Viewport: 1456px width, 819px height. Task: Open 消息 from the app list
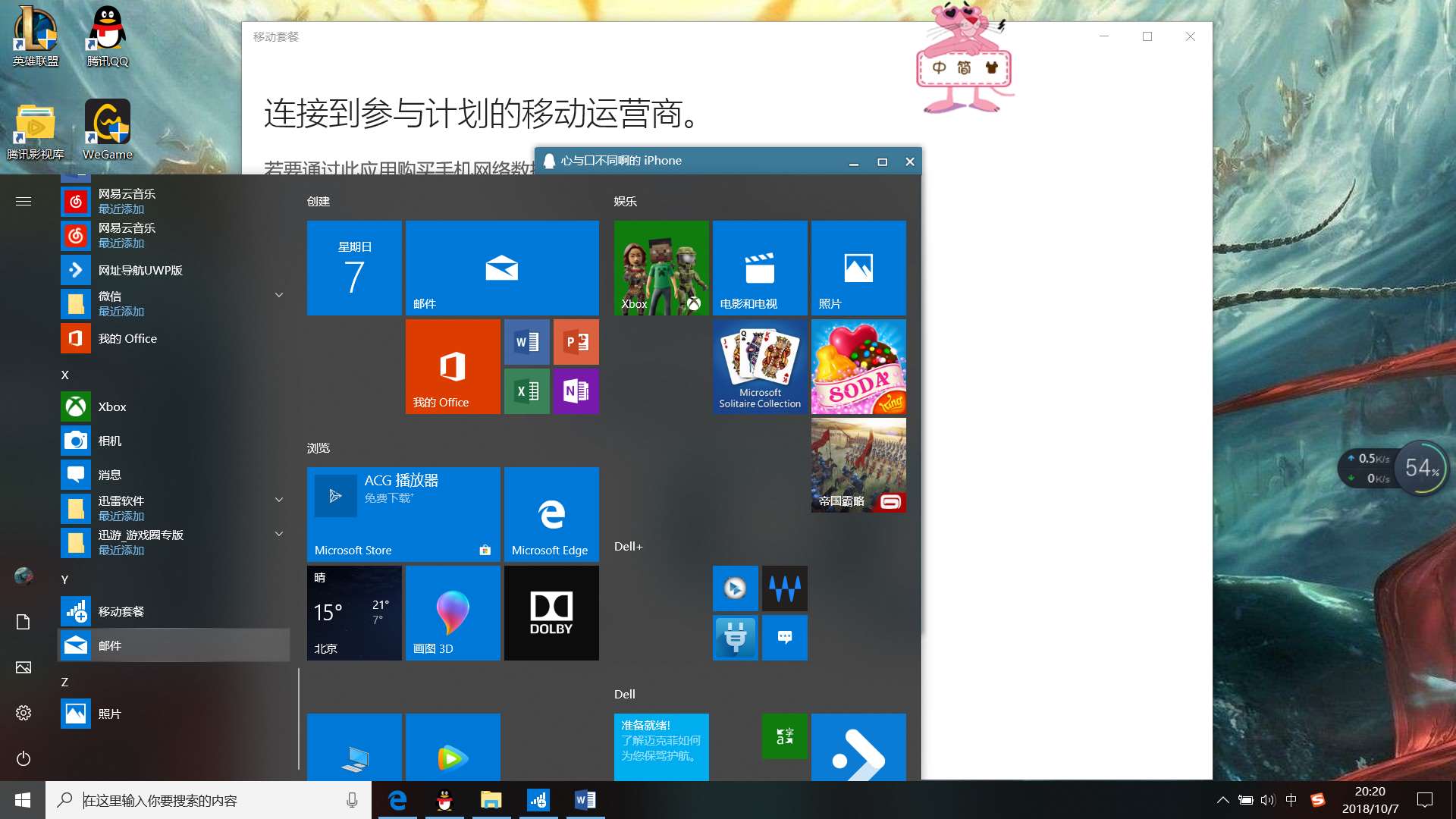(174, 475)
